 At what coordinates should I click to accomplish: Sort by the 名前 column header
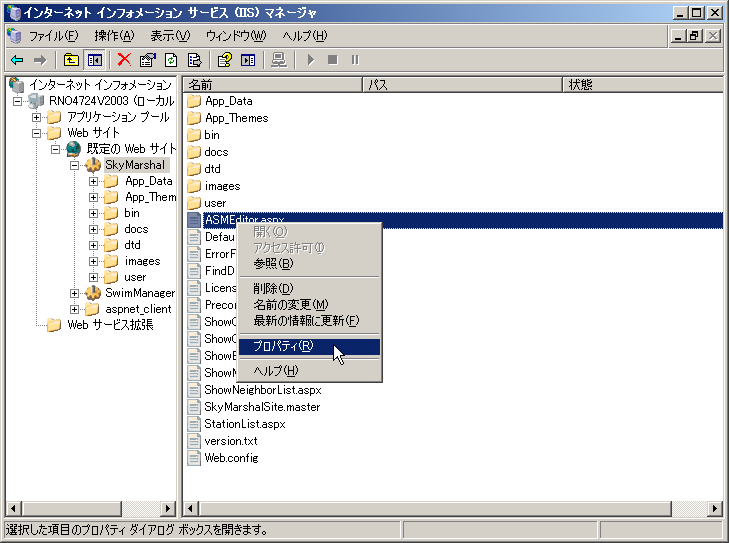[x=273, y=85]
